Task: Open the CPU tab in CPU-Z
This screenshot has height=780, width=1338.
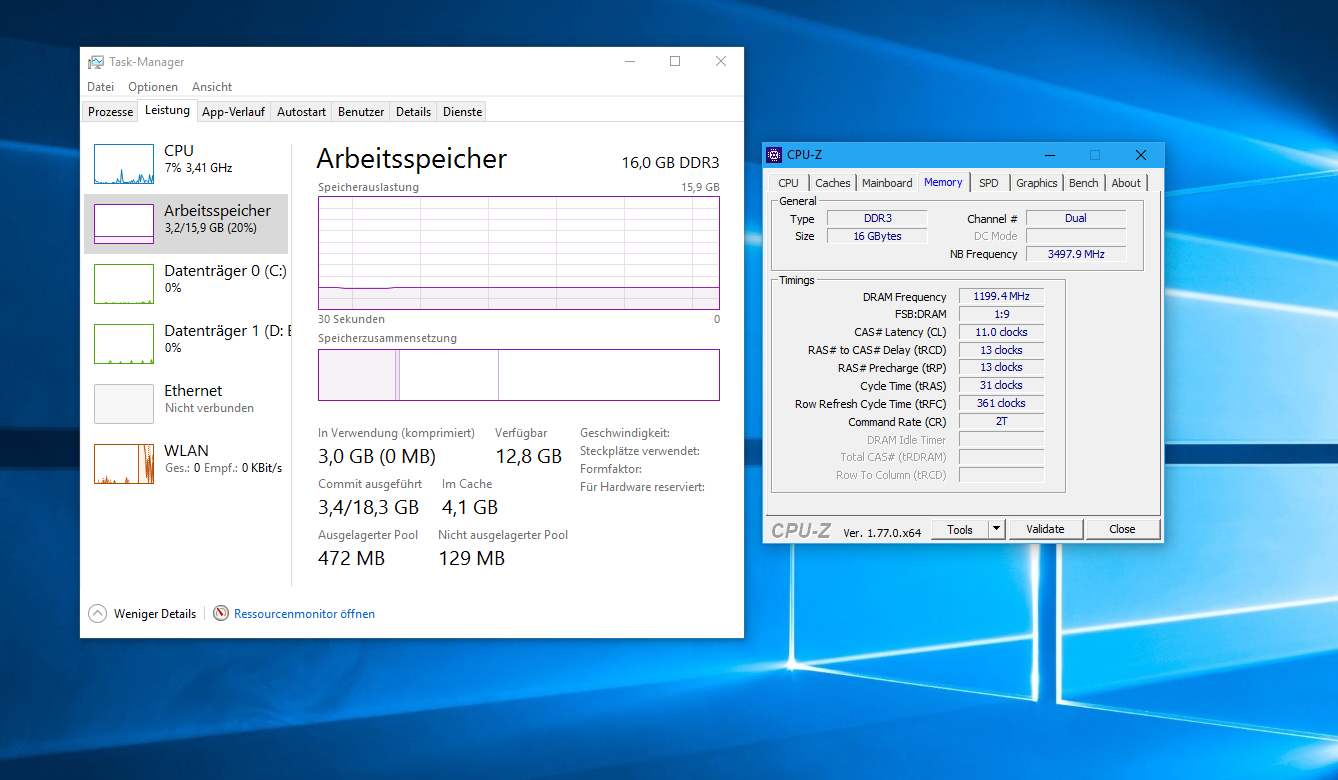Action: click(x=788, y=183)
